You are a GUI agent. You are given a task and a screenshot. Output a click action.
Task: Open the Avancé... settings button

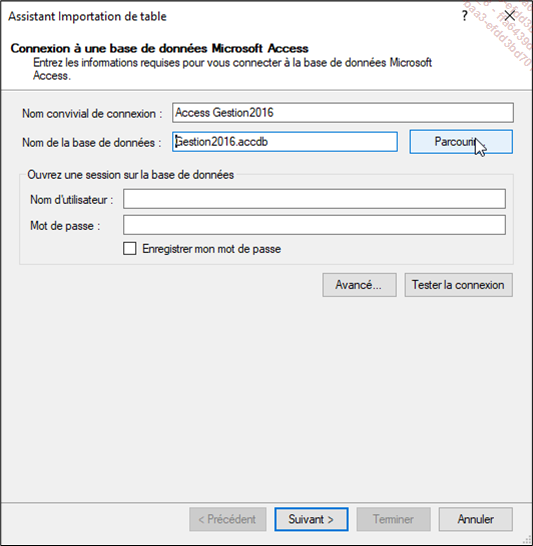[x=359, y=285]
